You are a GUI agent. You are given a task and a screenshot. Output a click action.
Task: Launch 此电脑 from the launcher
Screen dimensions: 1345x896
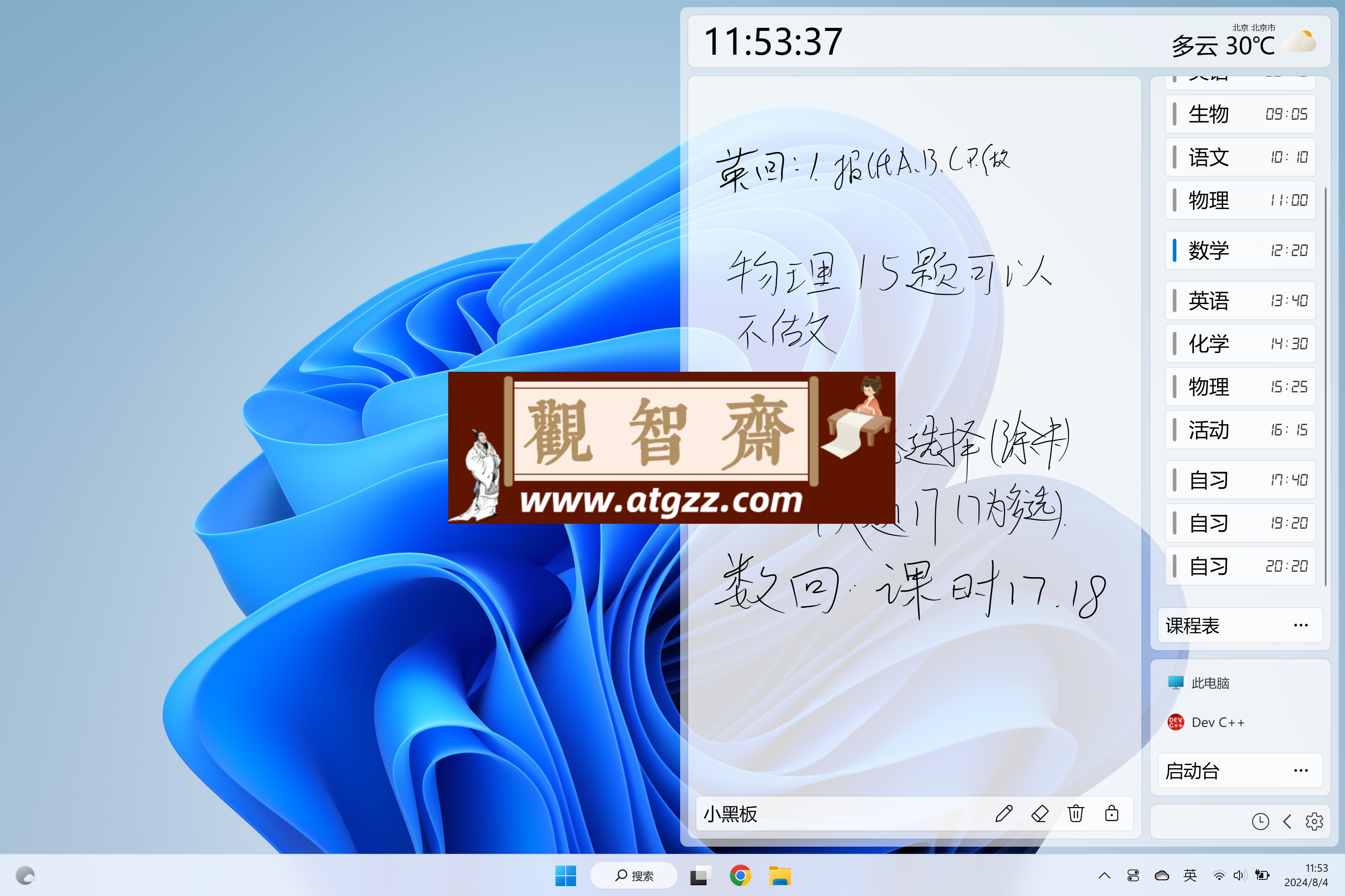coord(1199,683)
